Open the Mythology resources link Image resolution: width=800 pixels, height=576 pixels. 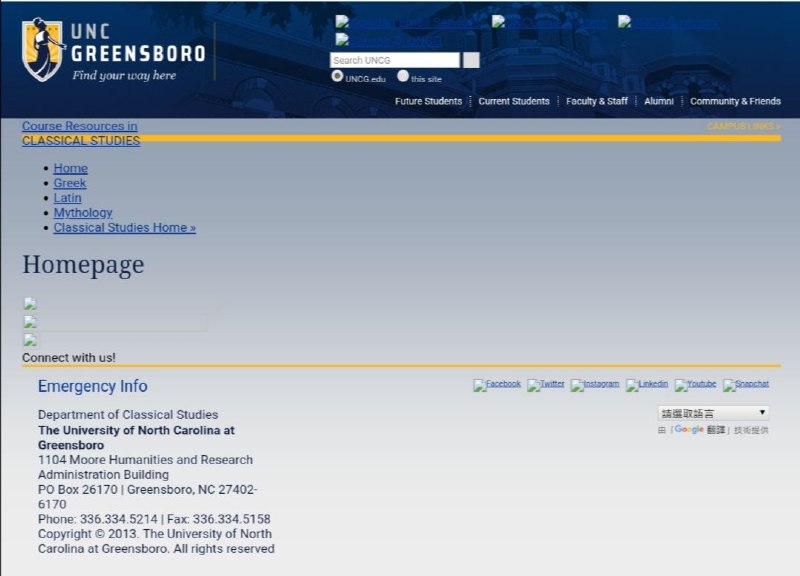click(x=83, y=213)
